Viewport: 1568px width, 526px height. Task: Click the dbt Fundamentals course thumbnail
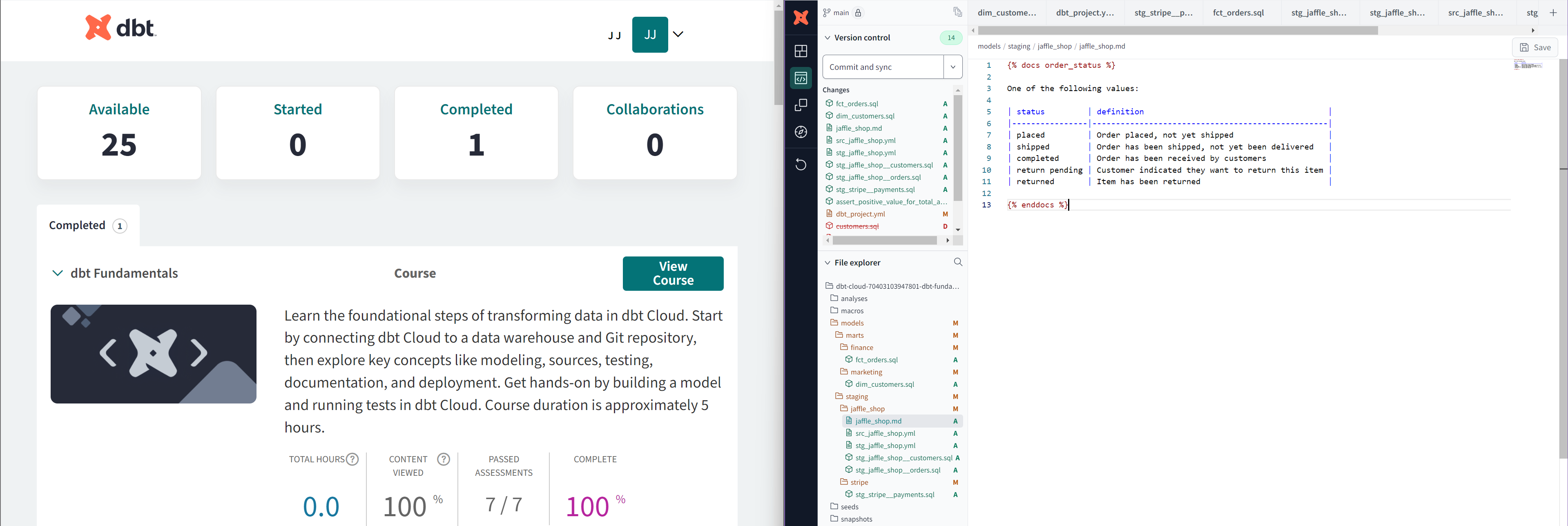(x=154, y=354)
